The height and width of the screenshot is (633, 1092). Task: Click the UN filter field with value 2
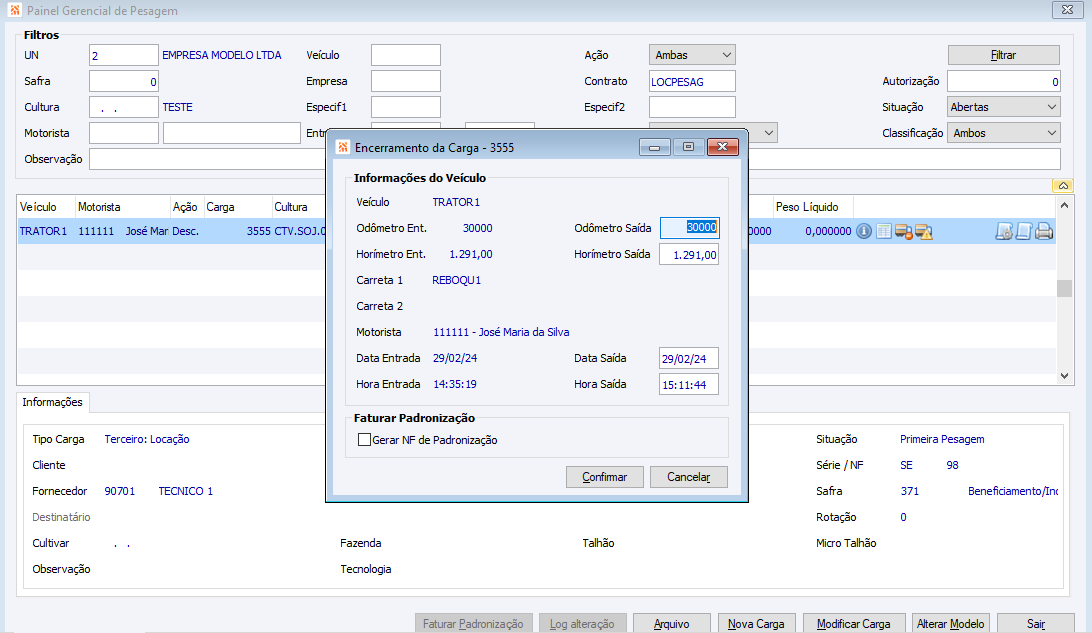point(124,55)
